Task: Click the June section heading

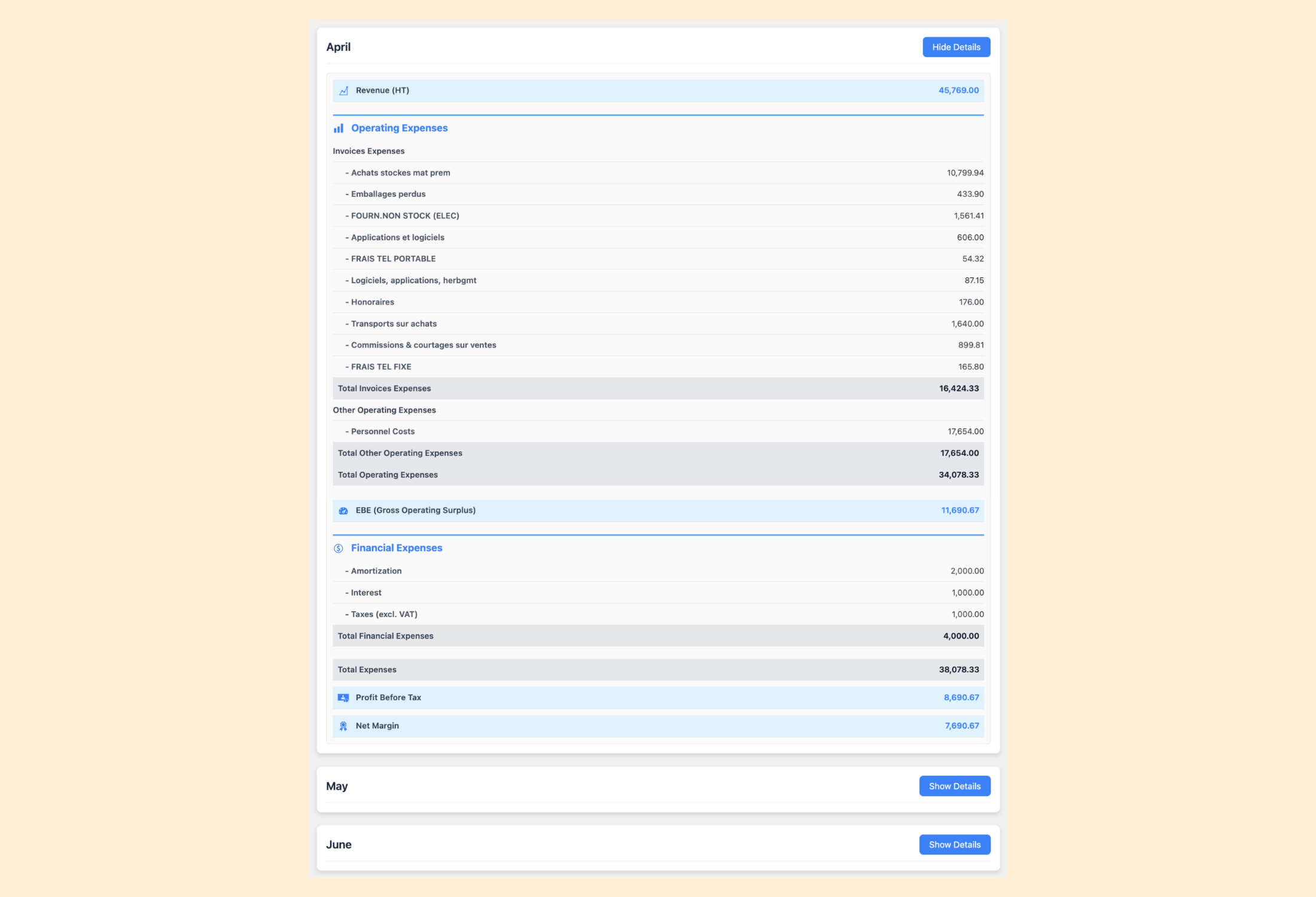Action: pos(339,845)
